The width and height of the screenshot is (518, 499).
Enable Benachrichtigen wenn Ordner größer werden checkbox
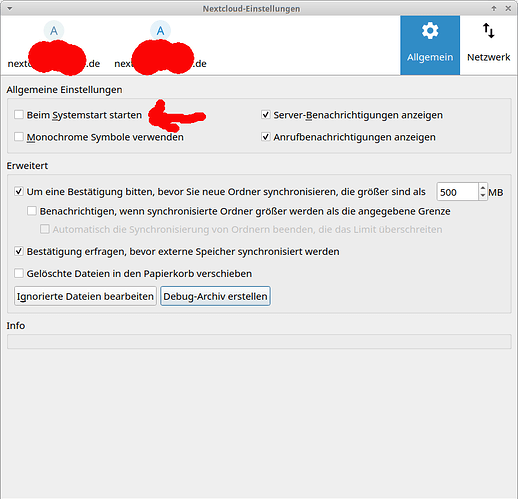coord(32,211)
